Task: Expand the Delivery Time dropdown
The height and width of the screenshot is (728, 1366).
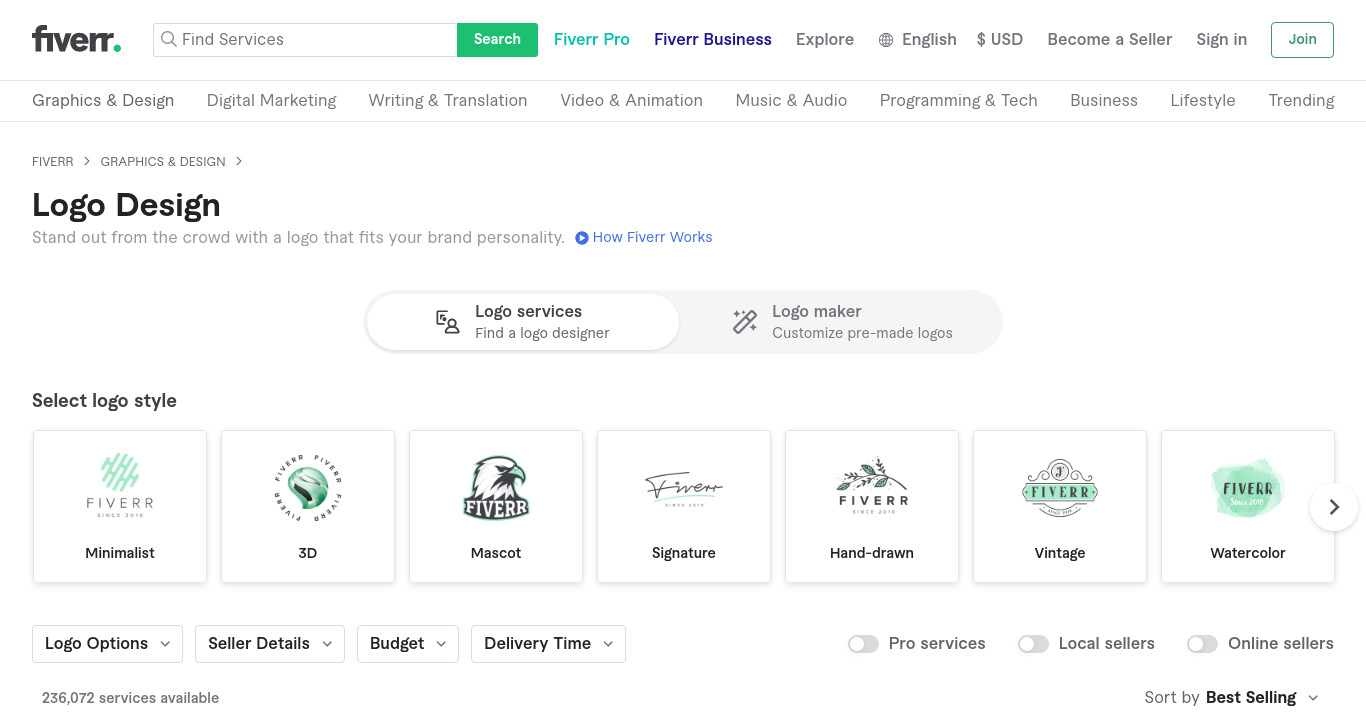Action: 548,644
